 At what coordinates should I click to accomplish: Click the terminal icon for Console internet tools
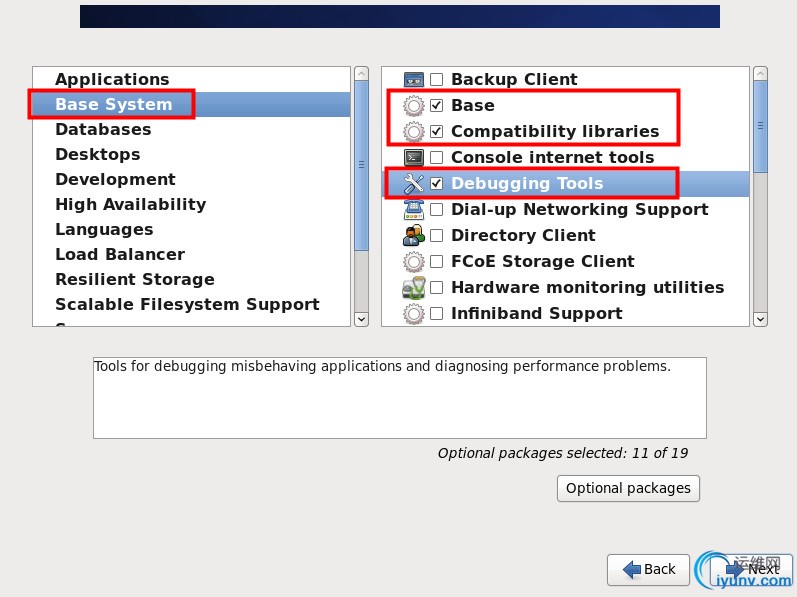(414, 158)
